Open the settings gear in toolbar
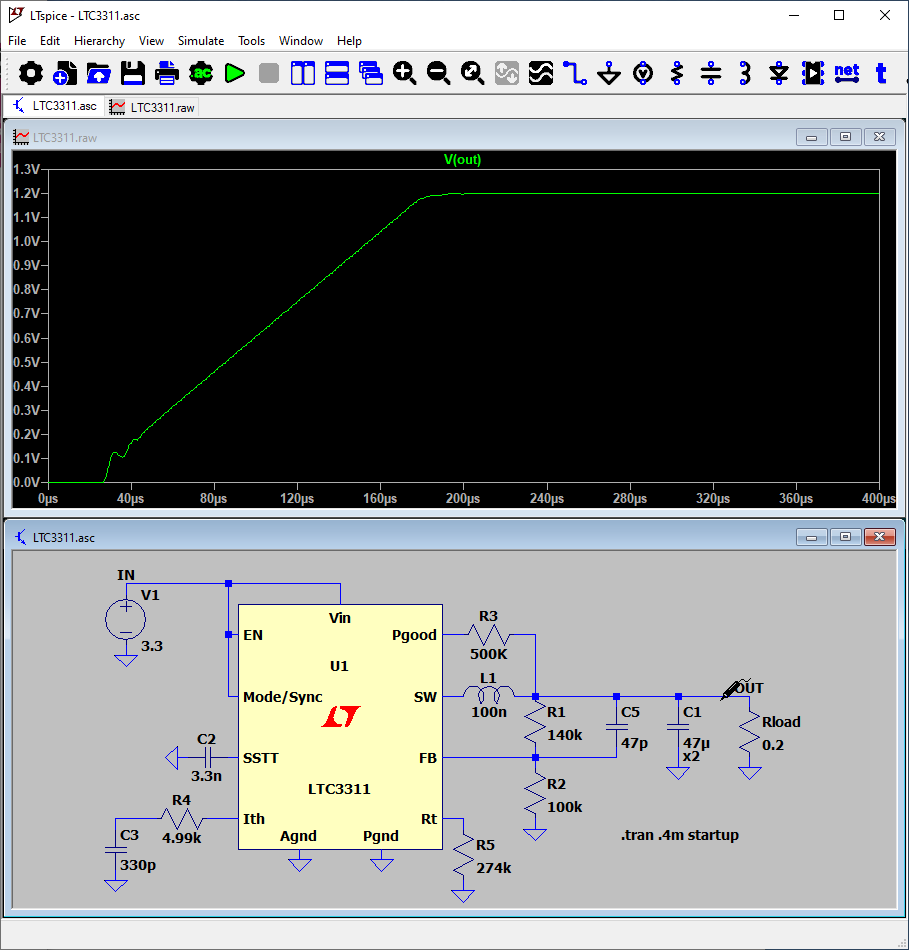909x950 pixels. [x=31, y=73]
